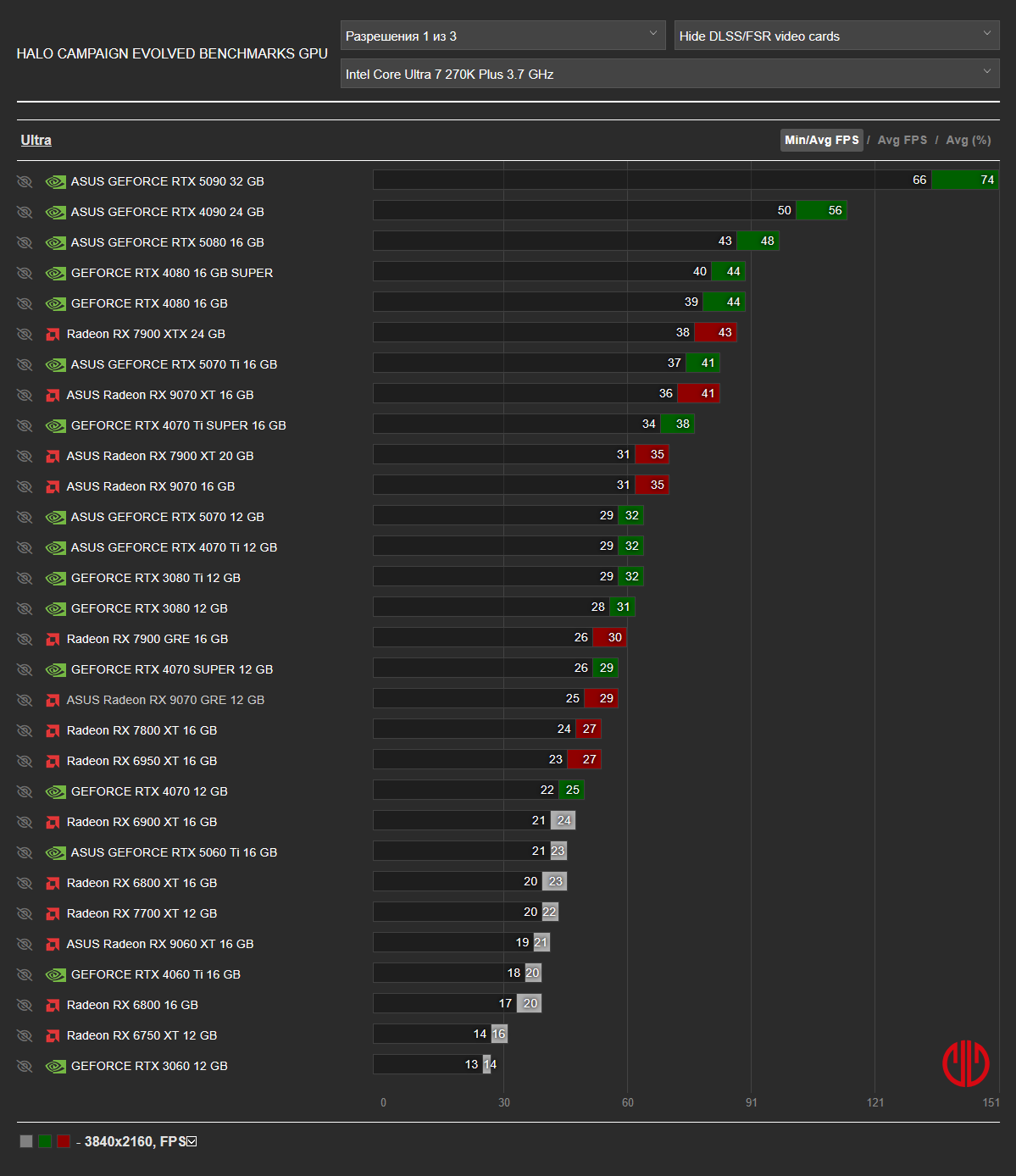The image size is (1016, 1176).
Task: Click NVIDIA logo beside RTX 4070 Ti SUPER
Action: (56, 425)
